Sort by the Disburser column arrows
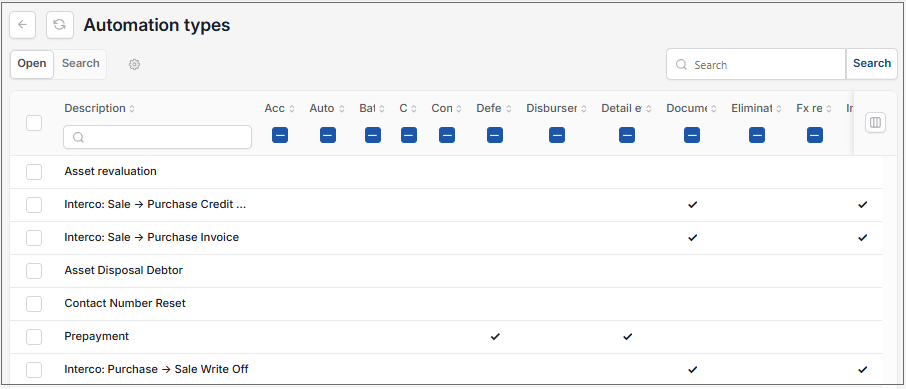Viewport: 906px width, 389px height. 584,109
